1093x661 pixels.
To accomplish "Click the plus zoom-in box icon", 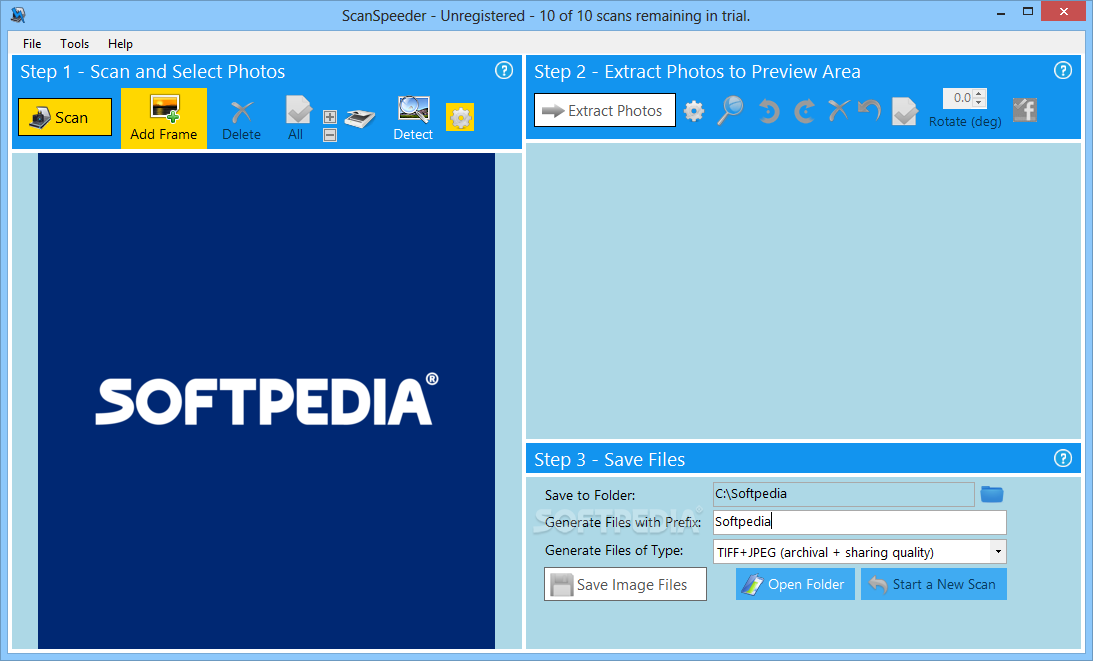I will [x=330, y=116].
